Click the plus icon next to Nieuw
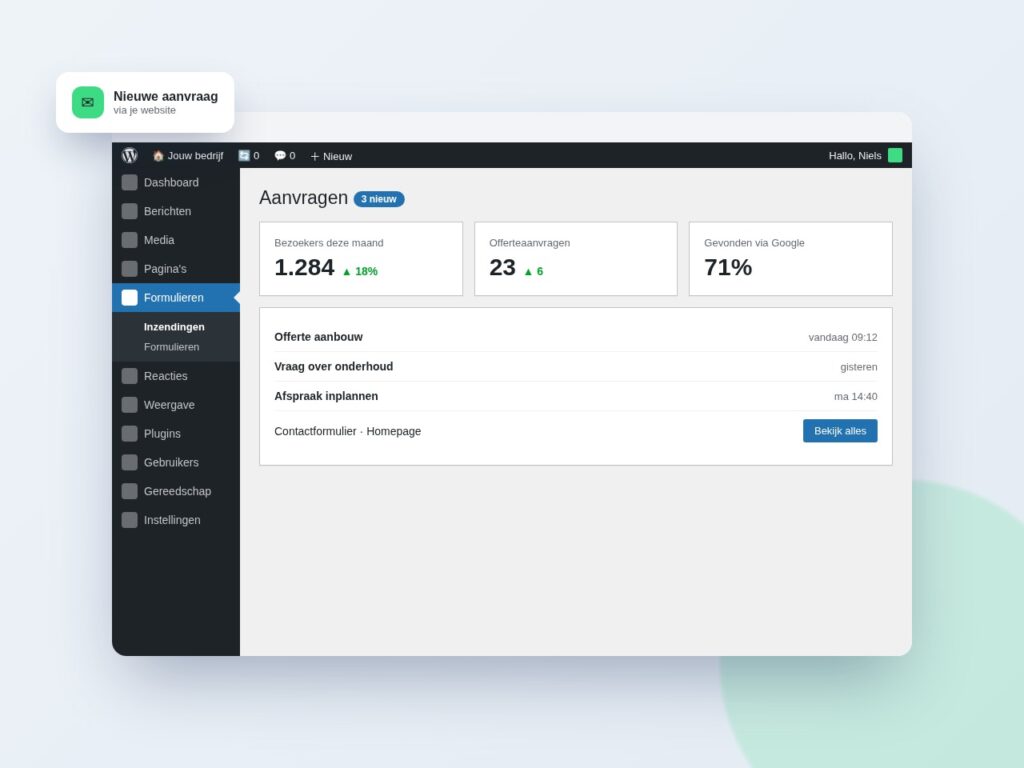This screenshot has width=1024, height=768. [315, 156]
